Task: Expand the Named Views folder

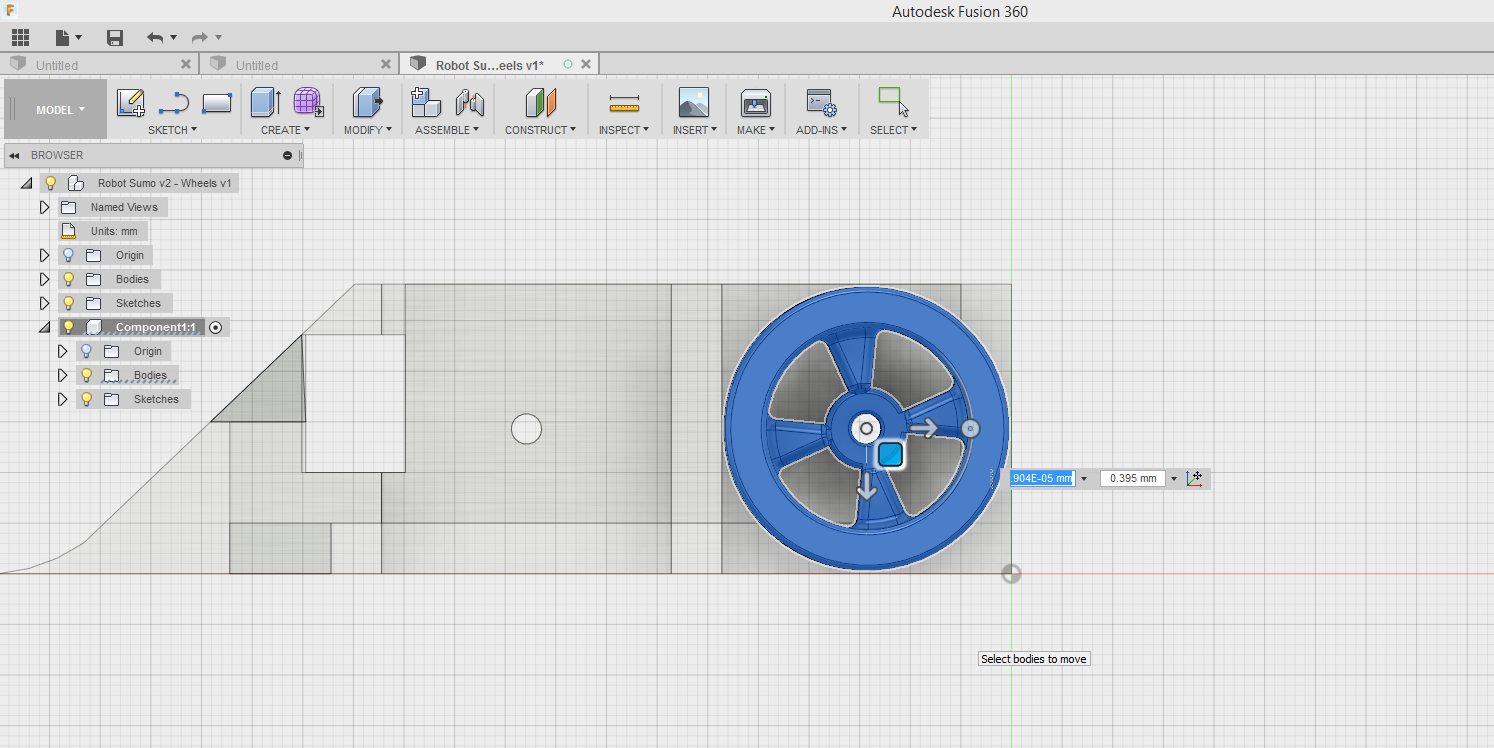Action: click(44, 207)
